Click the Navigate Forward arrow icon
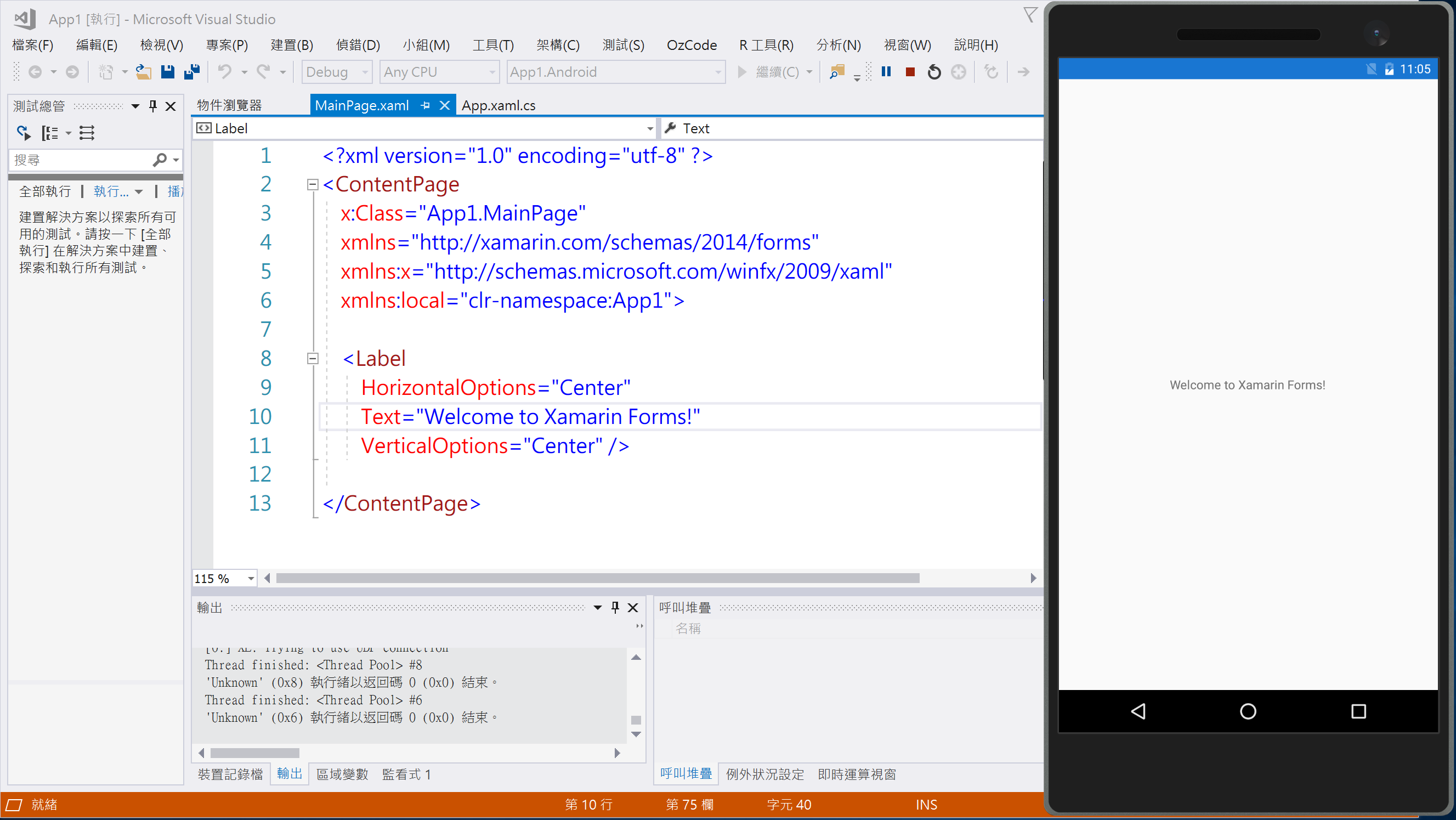The height and width of the screenshot is (820, 1456). pyautogui.click(x=72, y=72)
